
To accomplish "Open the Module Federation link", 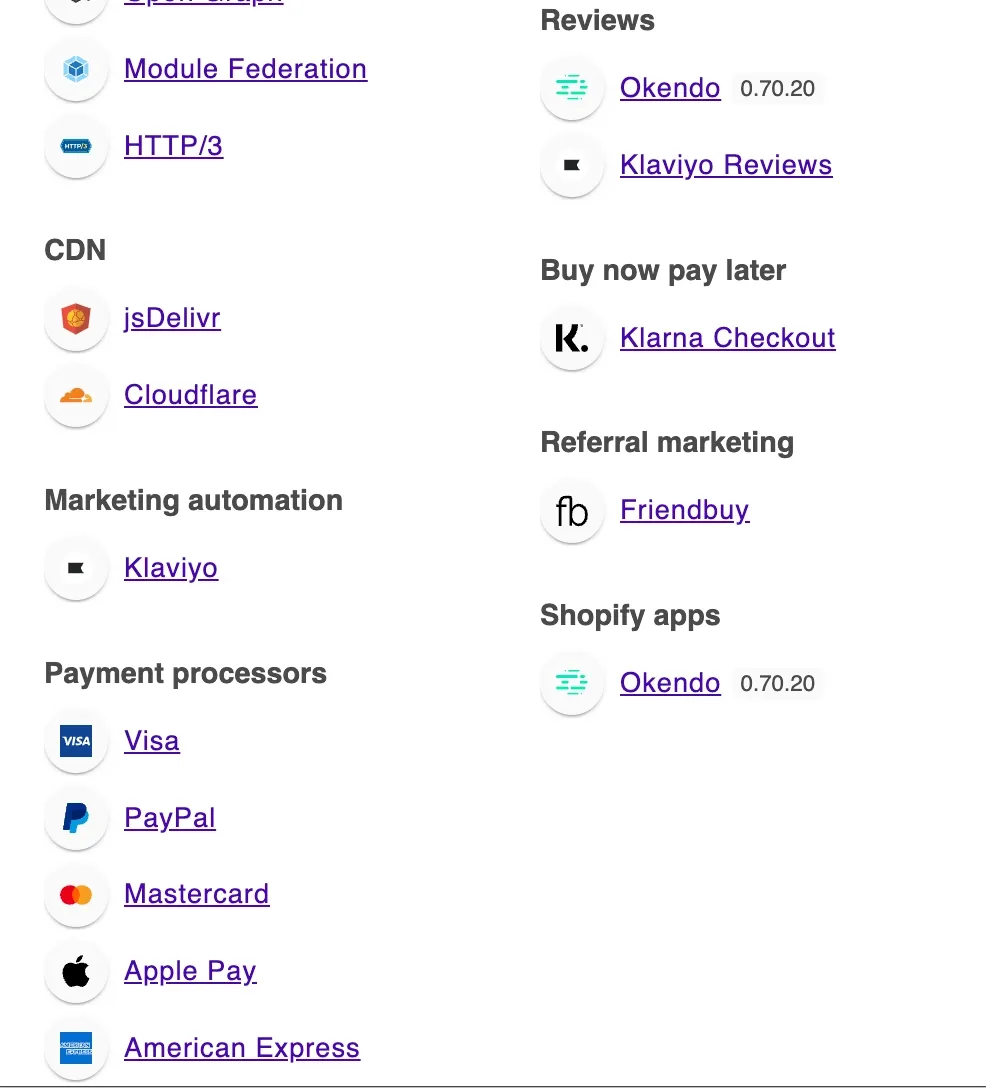I will point(245,69).
